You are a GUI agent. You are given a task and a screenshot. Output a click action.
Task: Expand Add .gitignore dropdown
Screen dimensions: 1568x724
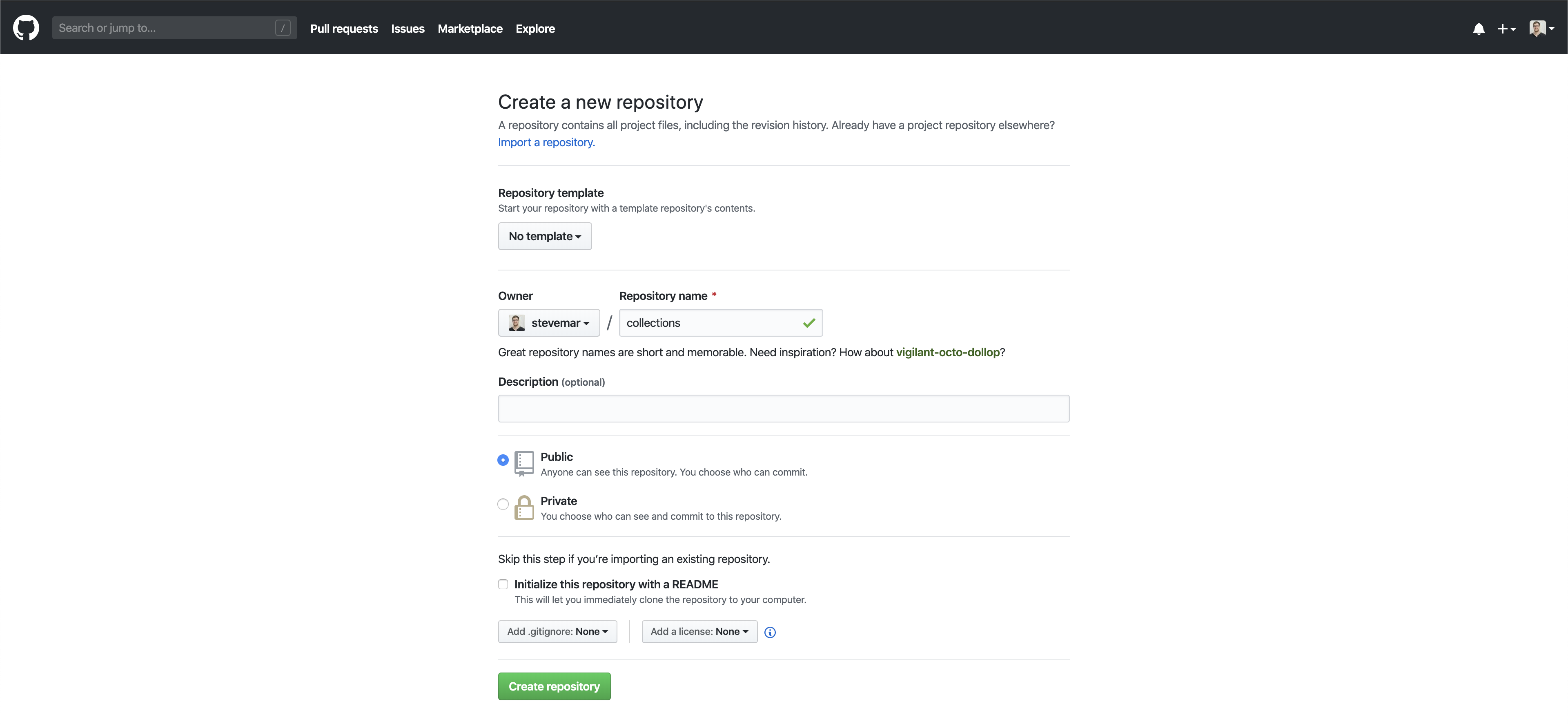pos(557,631)
